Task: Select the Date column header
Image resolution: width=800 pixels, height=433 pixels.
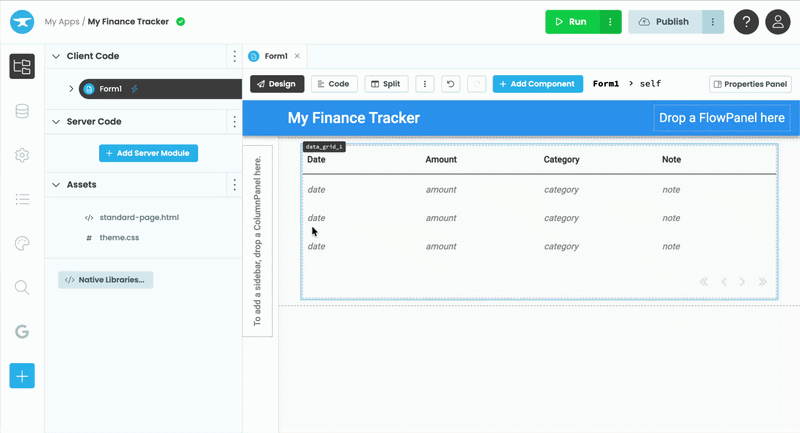Action: [316, 160]
